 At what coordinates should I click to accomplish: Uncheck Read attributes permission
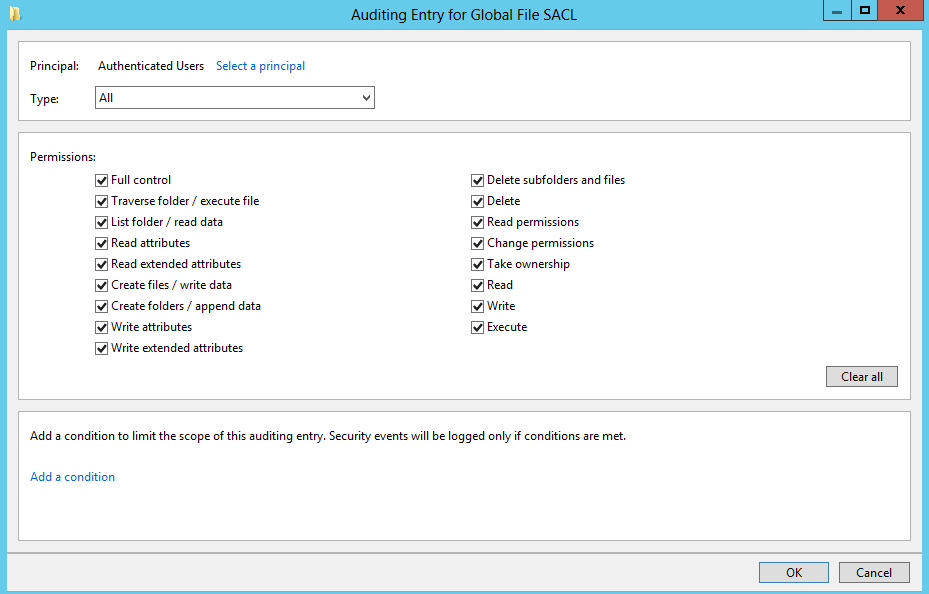101,243
